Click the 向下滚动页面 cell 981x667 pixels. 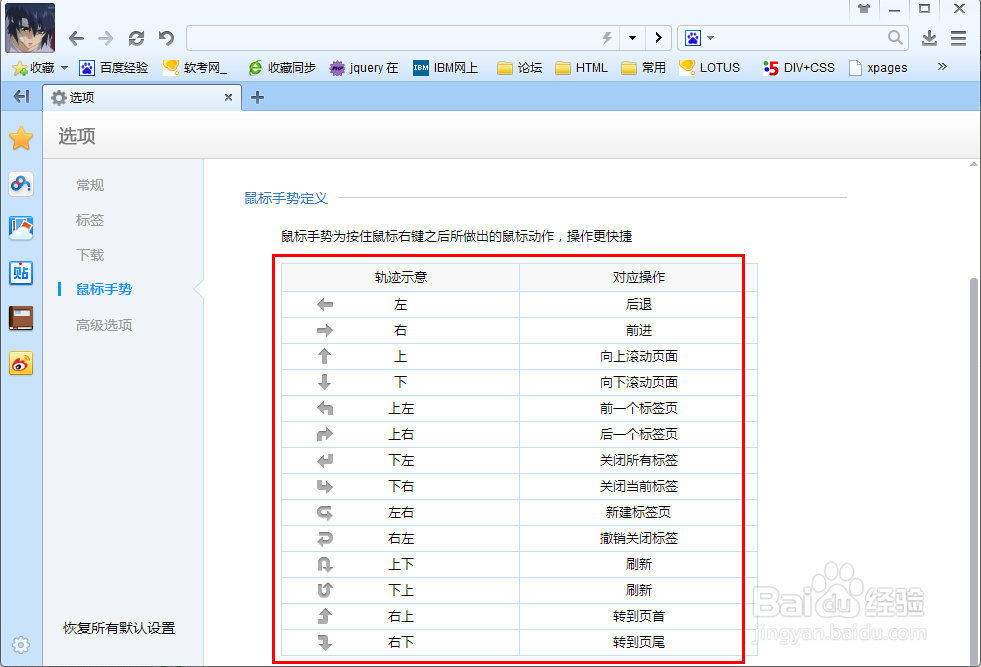click(x=638, y=382)
